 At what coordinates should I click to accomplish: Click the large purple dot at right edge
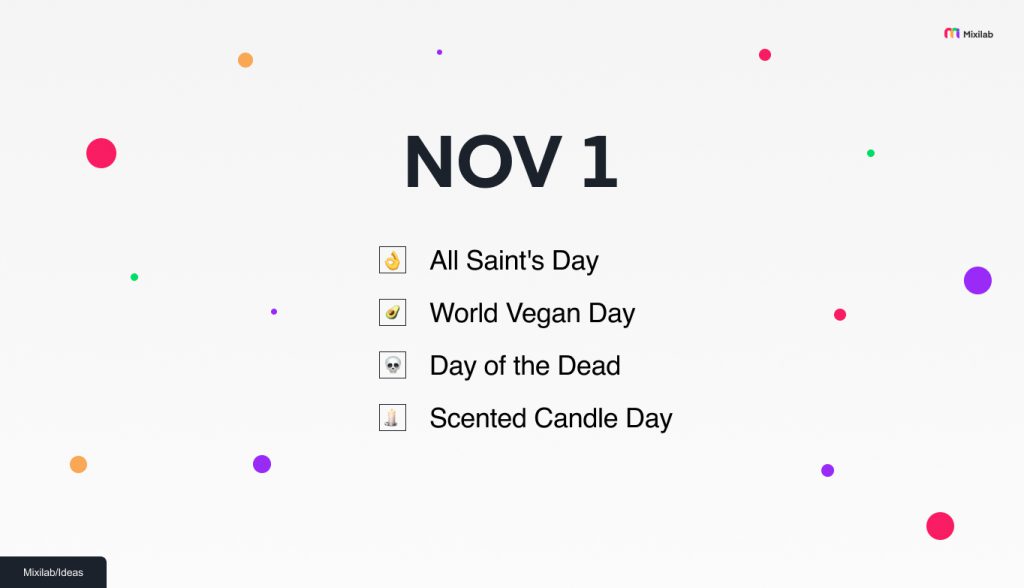(978, 280)
